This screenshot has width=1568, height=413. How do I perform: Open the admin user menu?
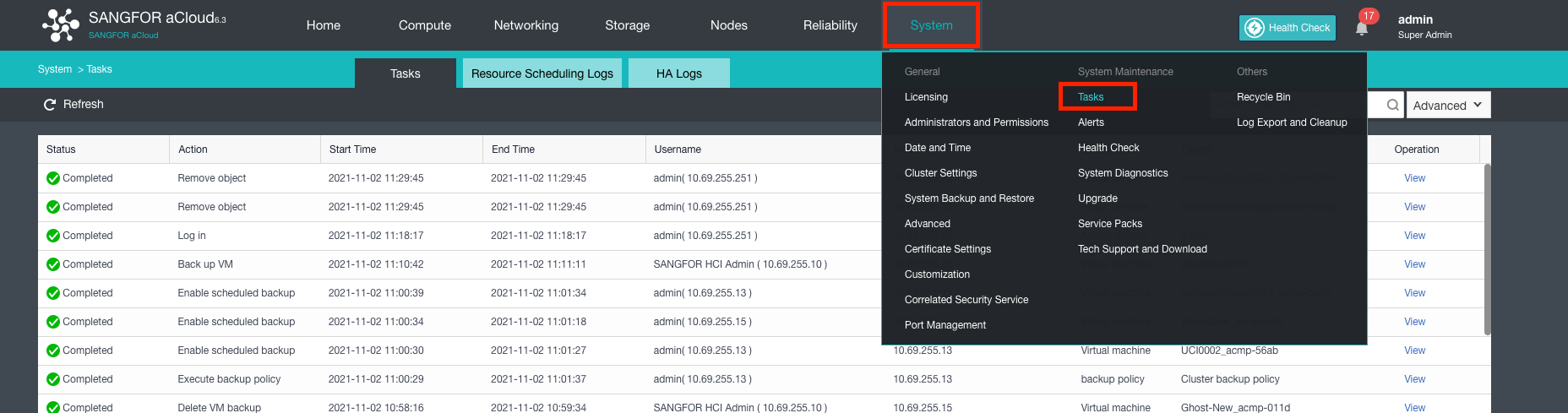click(1424, 26)
